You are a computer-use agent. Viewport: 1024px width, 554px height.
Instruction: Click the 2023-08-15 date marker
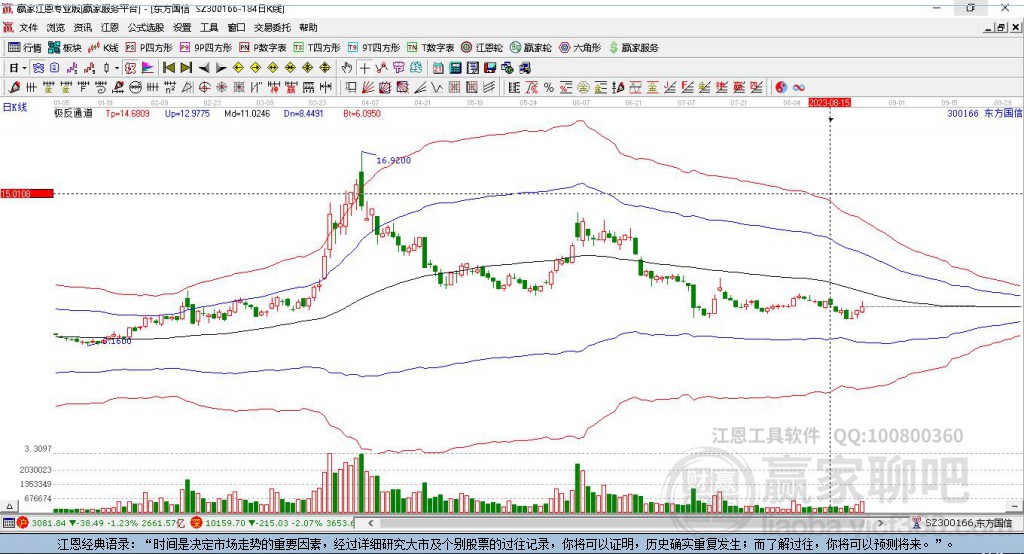[829, 103]
